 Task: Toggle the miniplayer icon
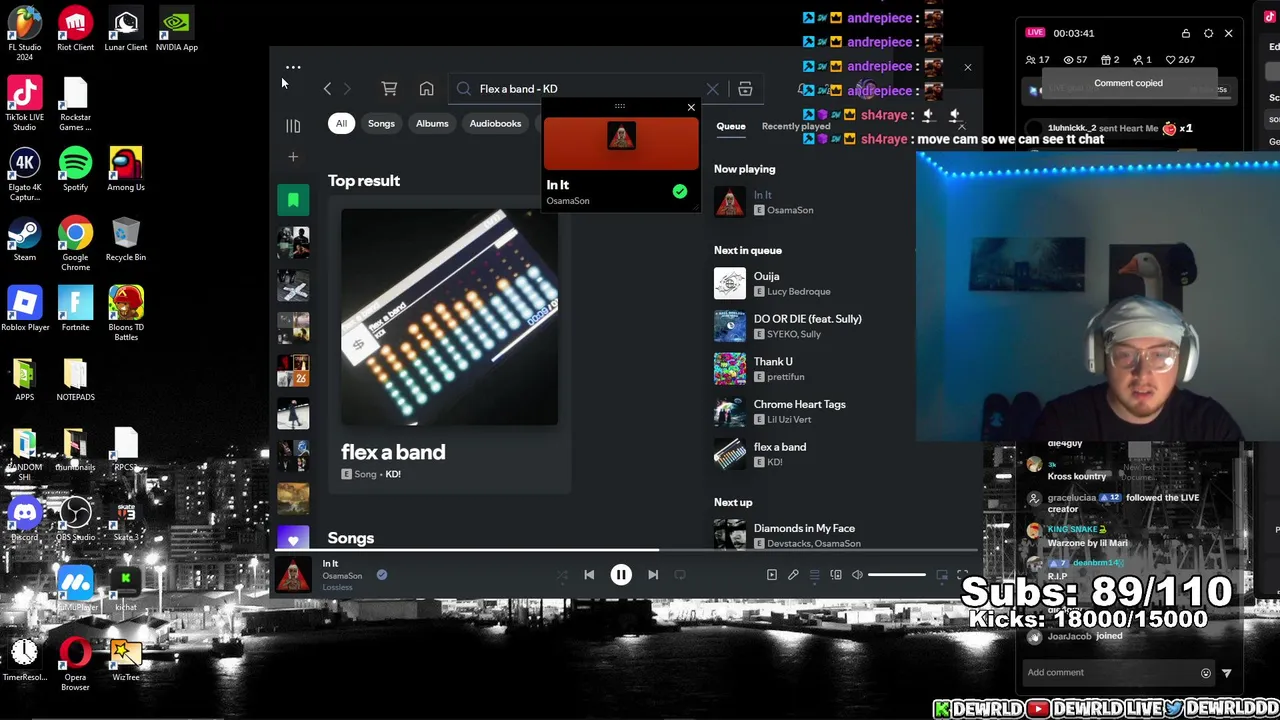pos(942,575)
